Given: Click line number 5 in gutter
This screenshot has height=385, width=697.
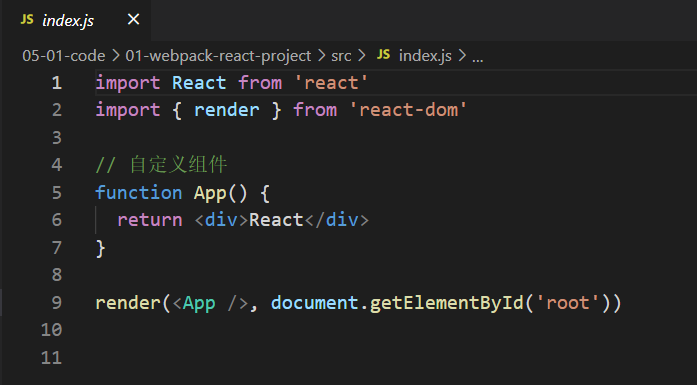Looking at the screenshot, I should (x=56, y=193).
